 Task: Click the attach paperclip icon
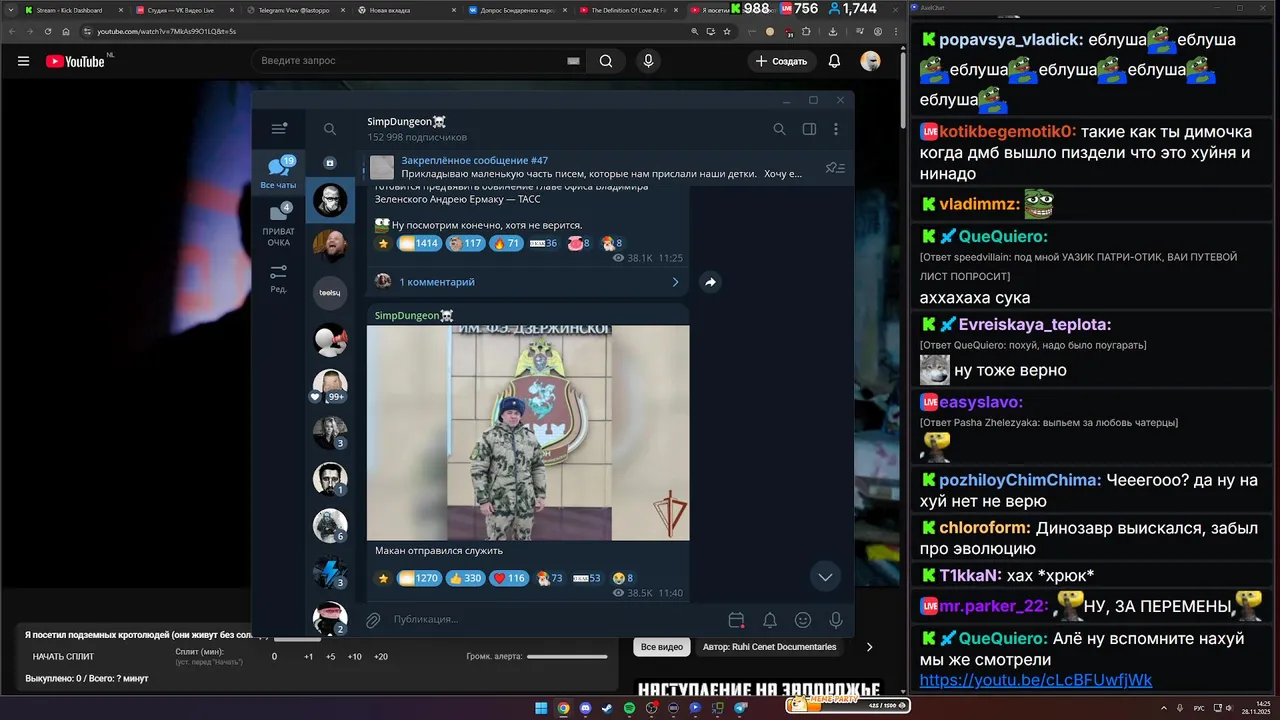373,620
